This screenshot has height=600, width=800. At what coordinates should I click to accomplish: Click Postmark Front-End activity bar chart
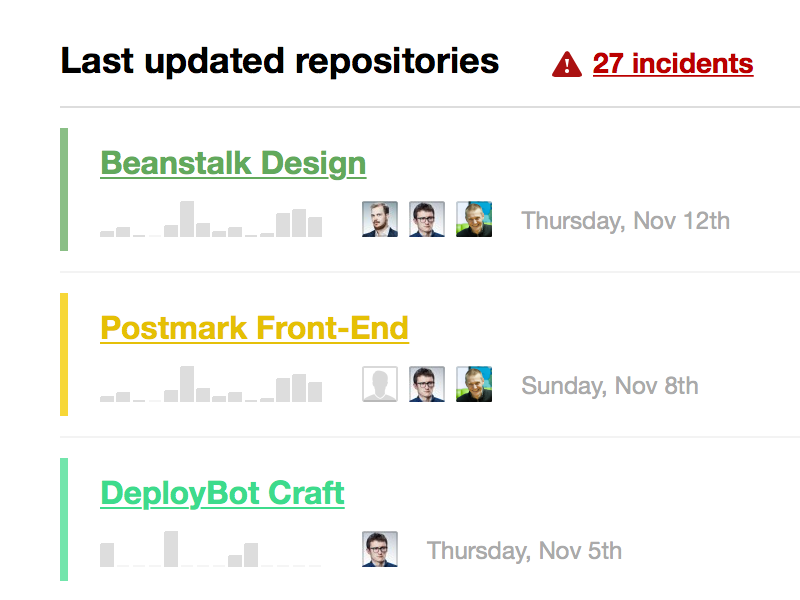(x=211, y=385)
